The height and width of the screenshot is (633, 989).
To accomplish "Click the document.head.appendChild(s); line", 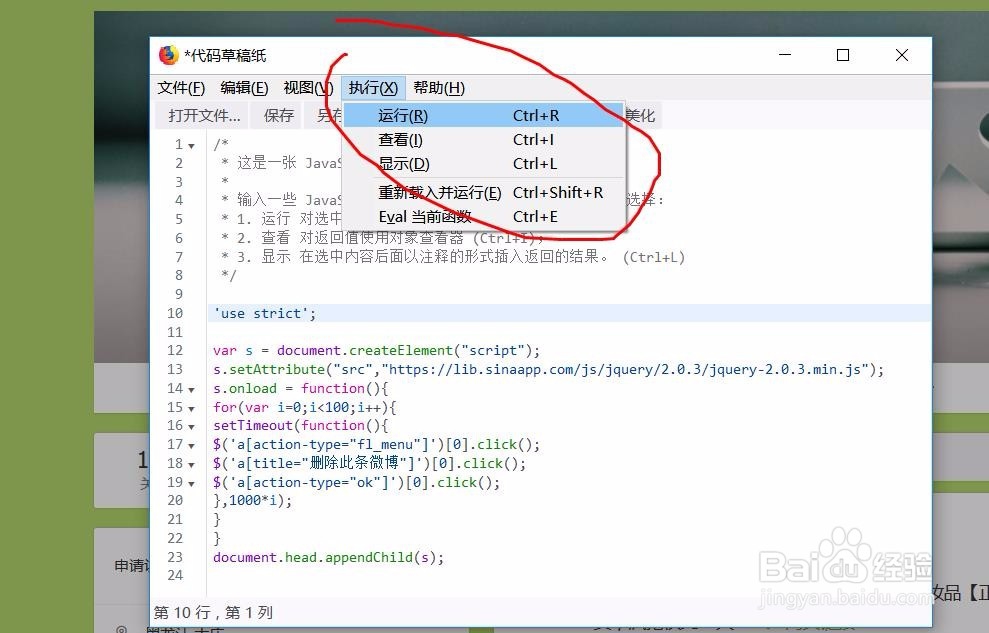I will pos(329,557).
